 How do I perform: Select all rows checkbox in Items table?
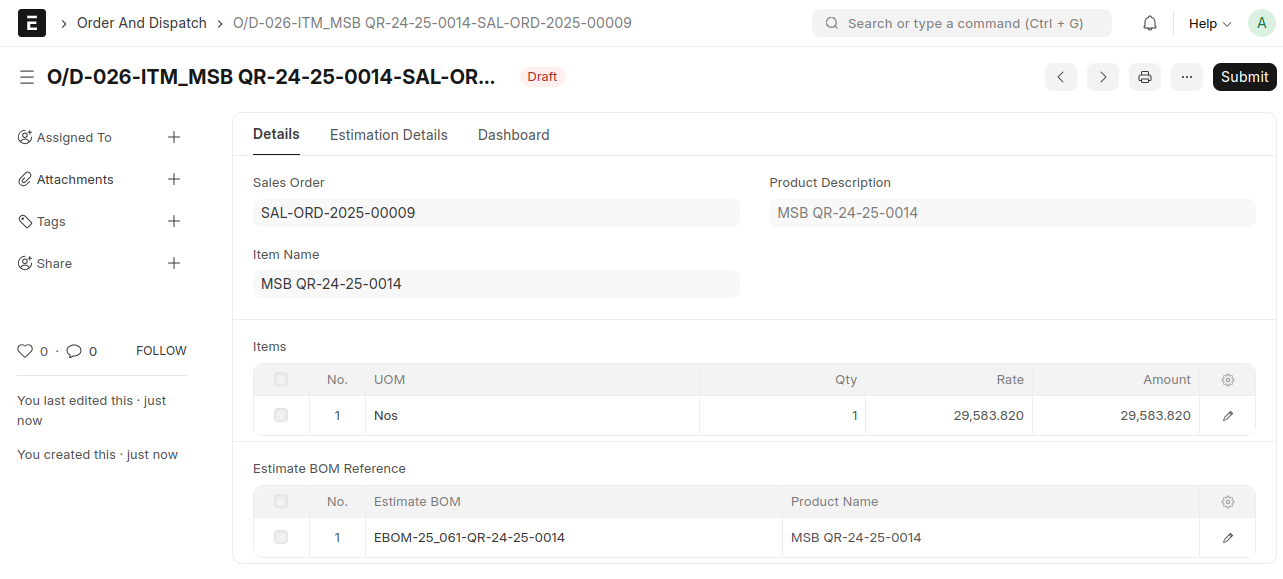coord(281,380)
